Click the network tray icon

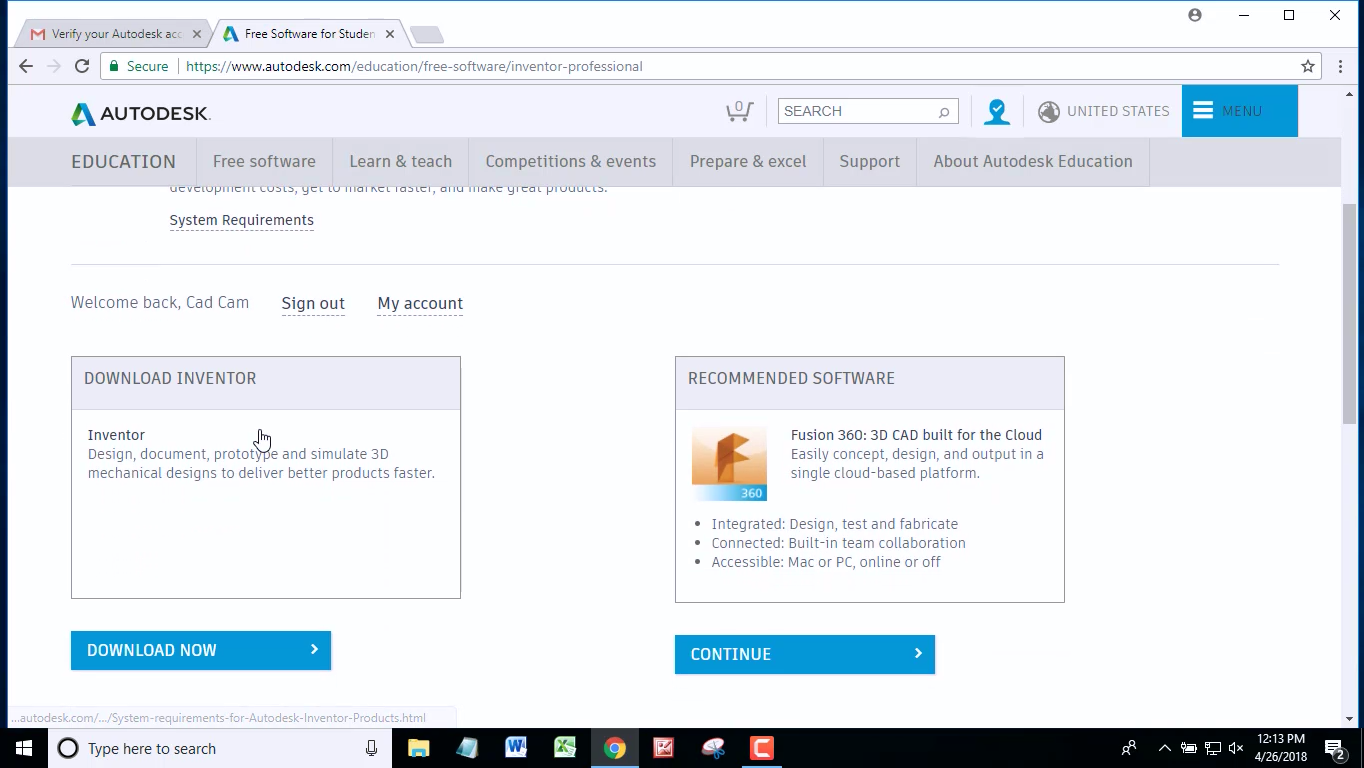coord(1212,748)
